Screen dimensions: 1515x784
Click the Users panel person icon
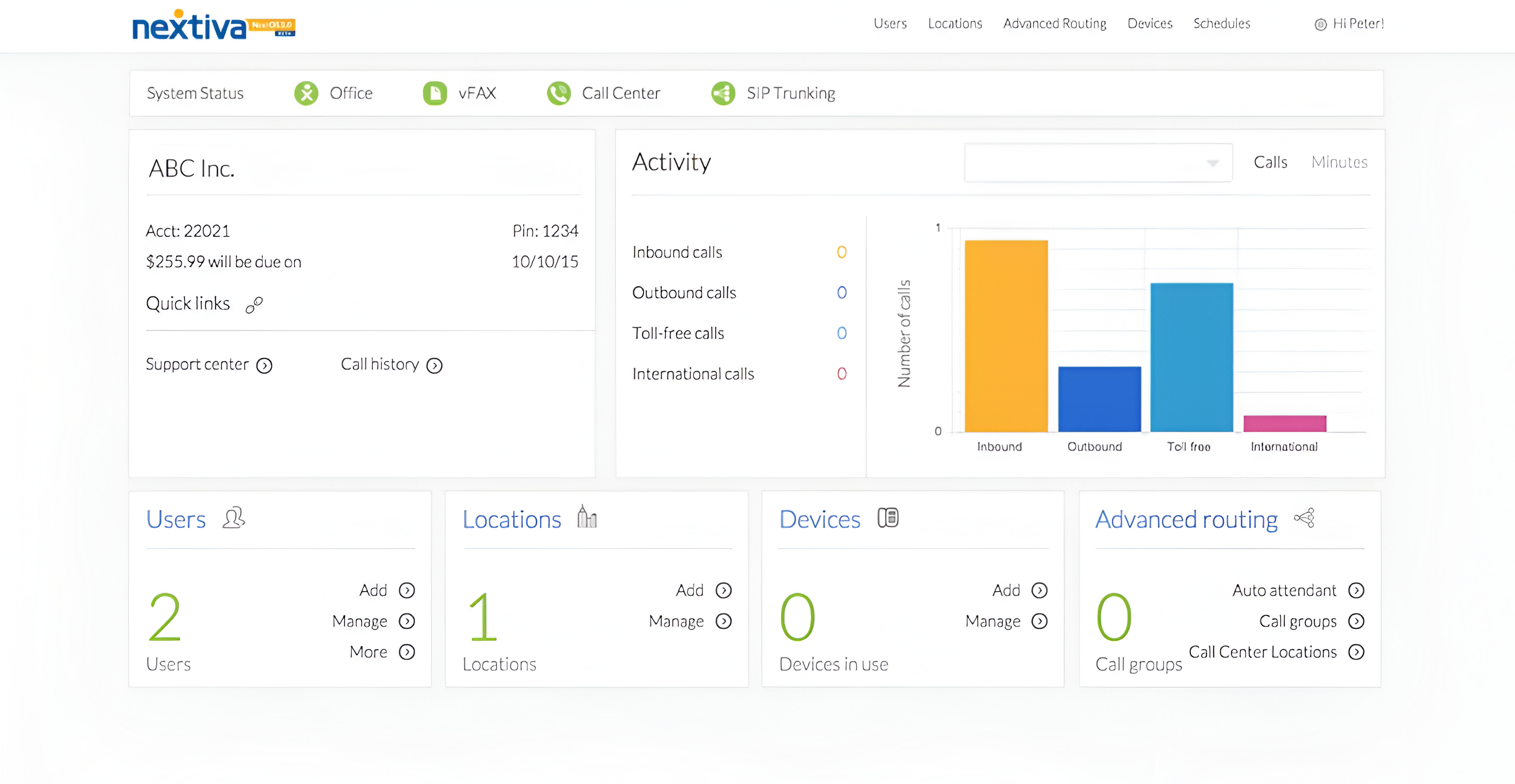click(233, 518)
